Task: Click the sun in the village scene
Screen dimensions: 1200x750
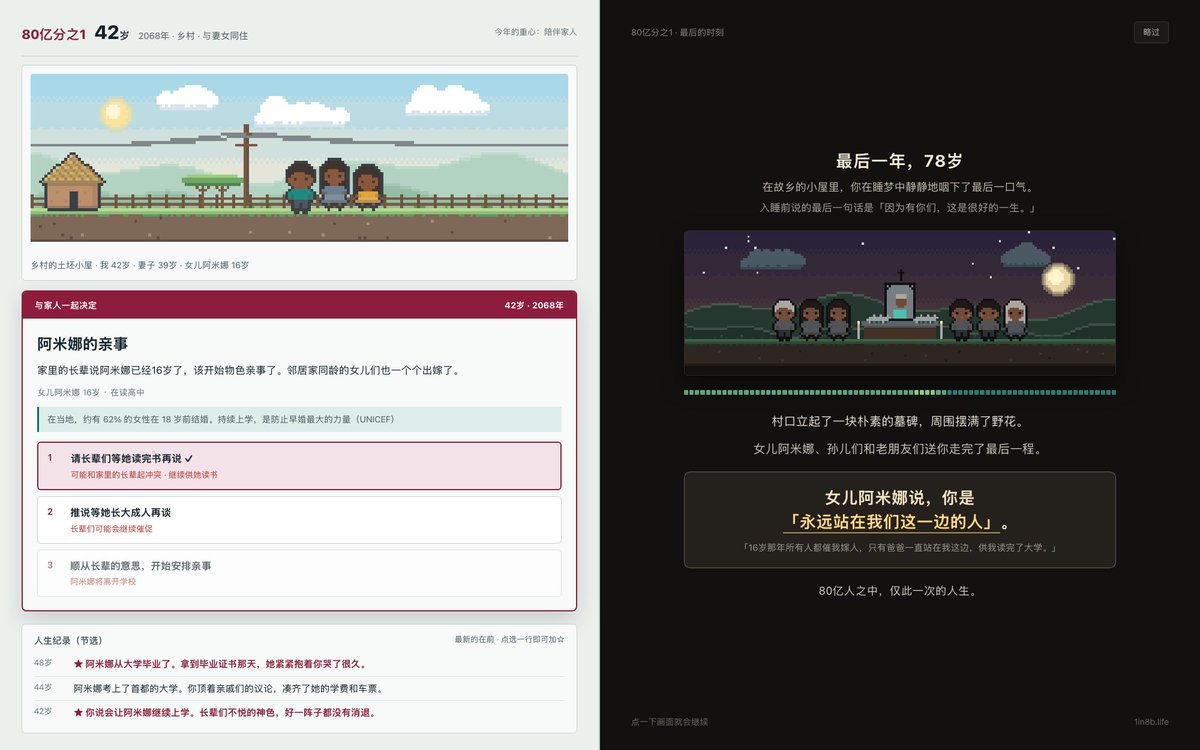Action: [x=116, y=112]
